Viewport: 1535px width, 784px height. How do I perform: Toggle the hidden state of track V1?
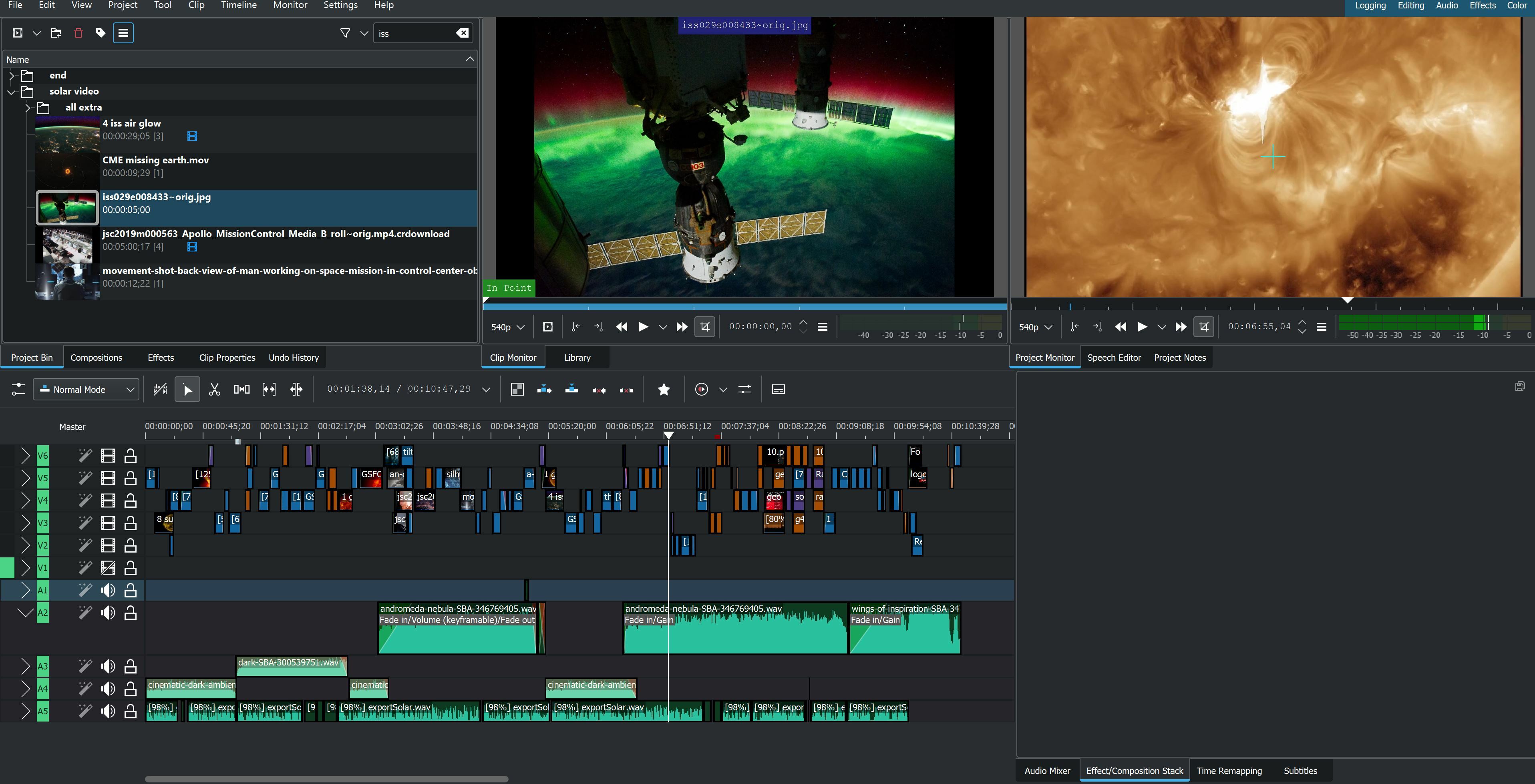(108, 568)
